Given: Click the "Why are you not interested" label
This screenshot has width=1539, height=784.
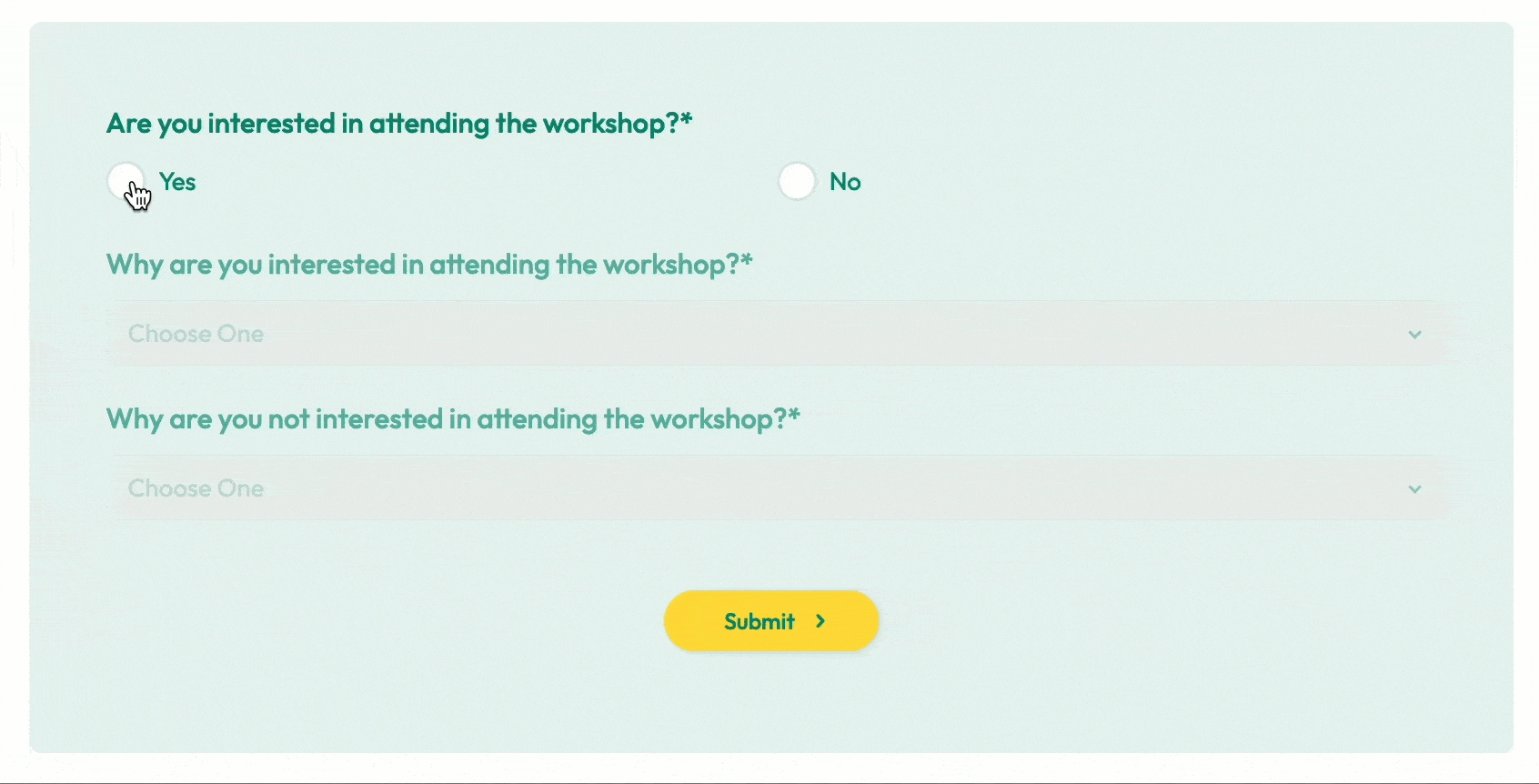Looking at the screenshot, I should [446, 419].
